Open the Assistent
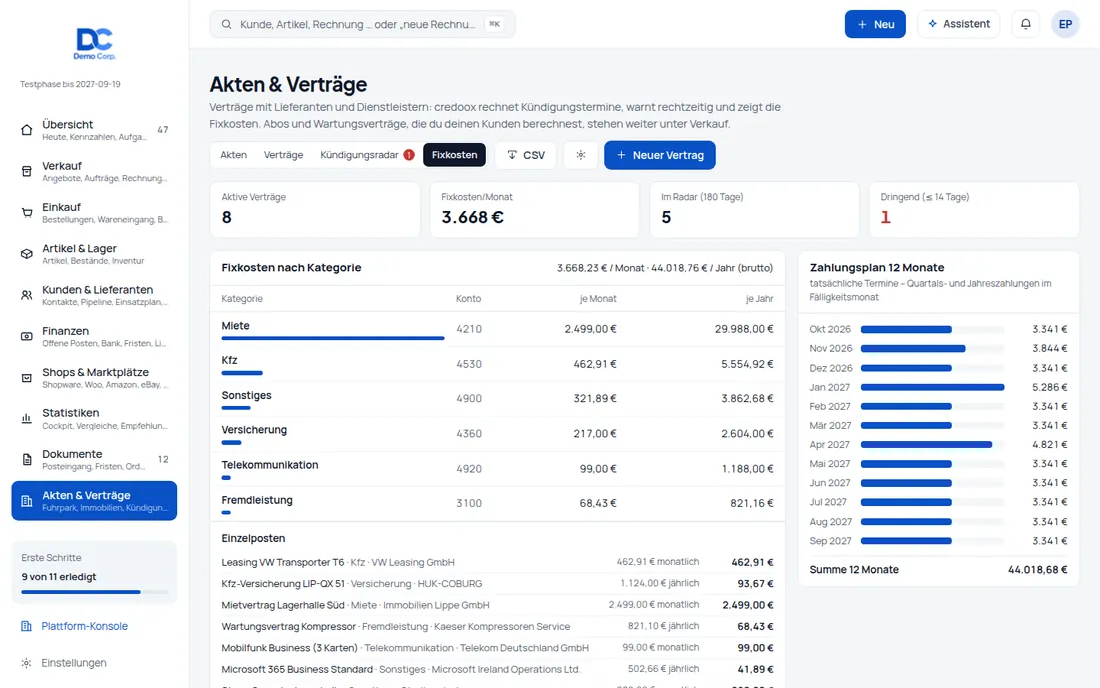The height and width of the screenshot is (688, 1100). (958, 24)
